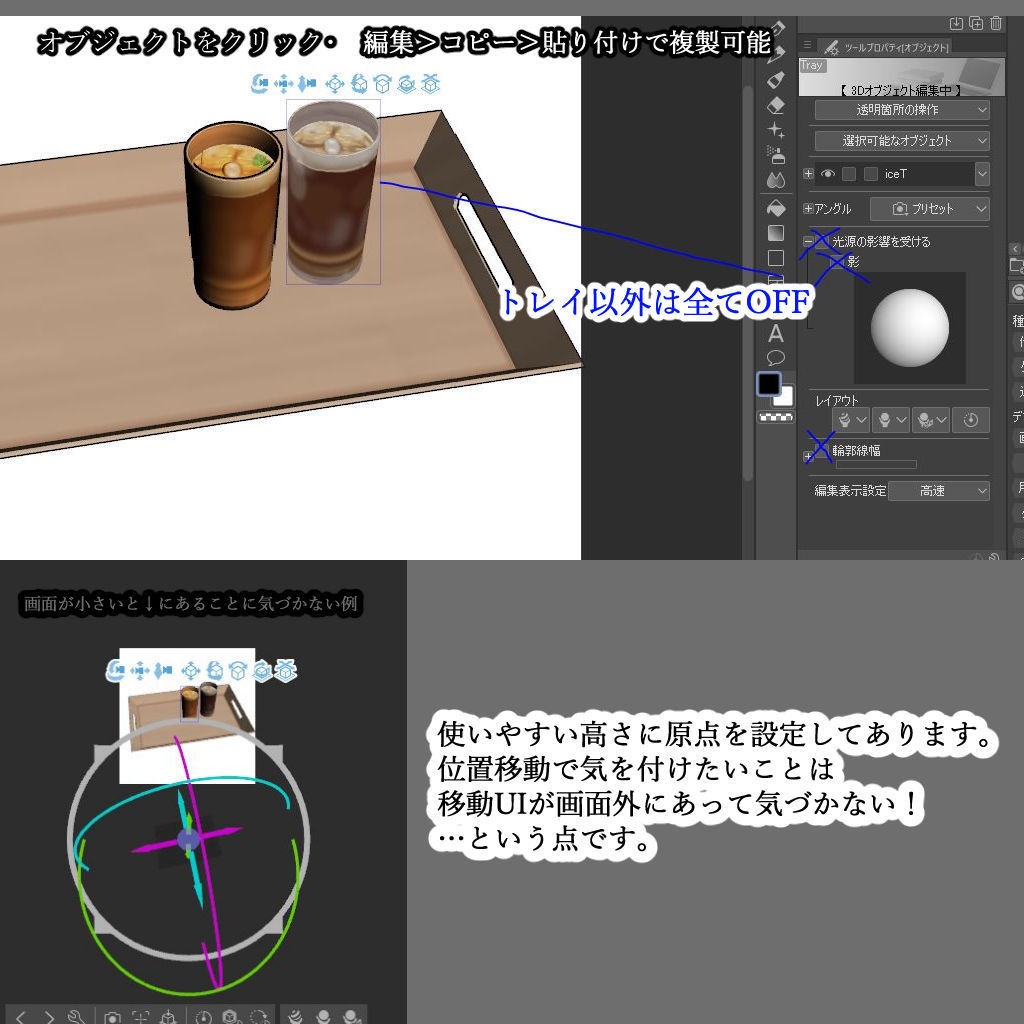Image resolution: width=1024 pixels, height=1024 pixels.
Task: Toggle the eye visibility icon for iceT
Action: 828,174
